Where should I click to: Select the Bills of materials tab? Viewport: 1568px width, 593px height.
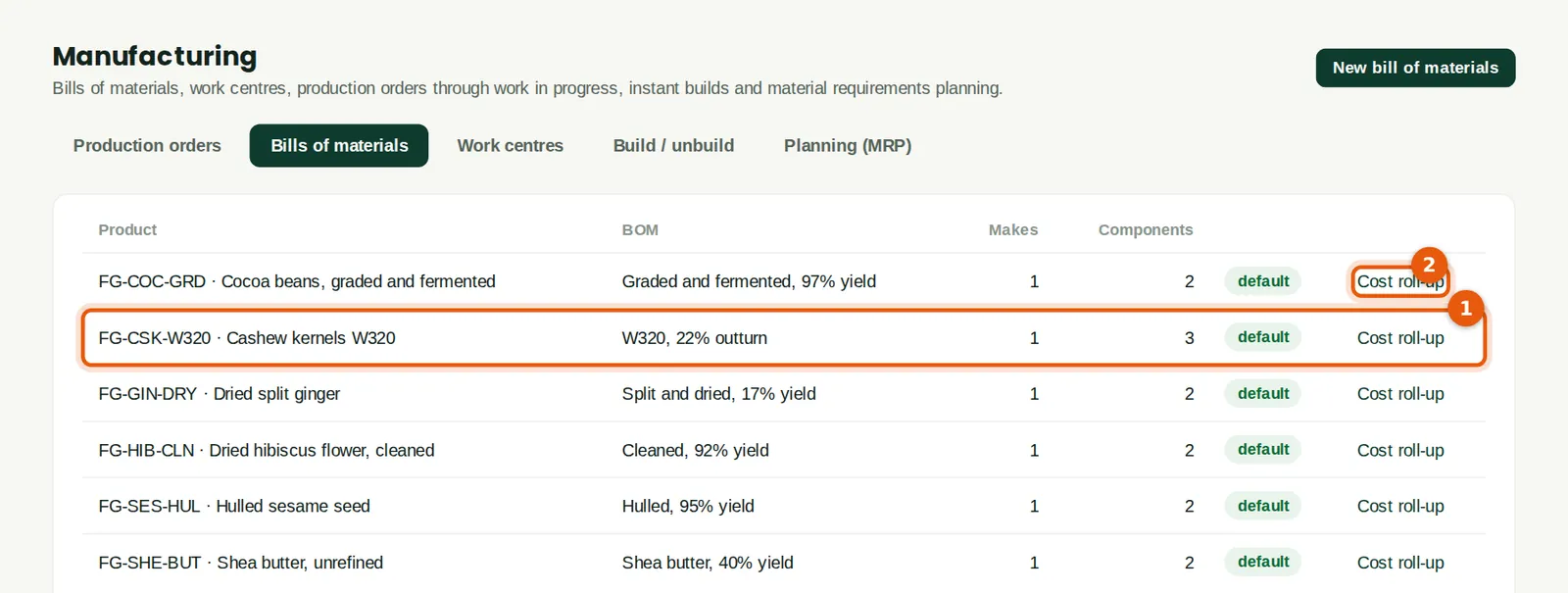tap(339, 145)
